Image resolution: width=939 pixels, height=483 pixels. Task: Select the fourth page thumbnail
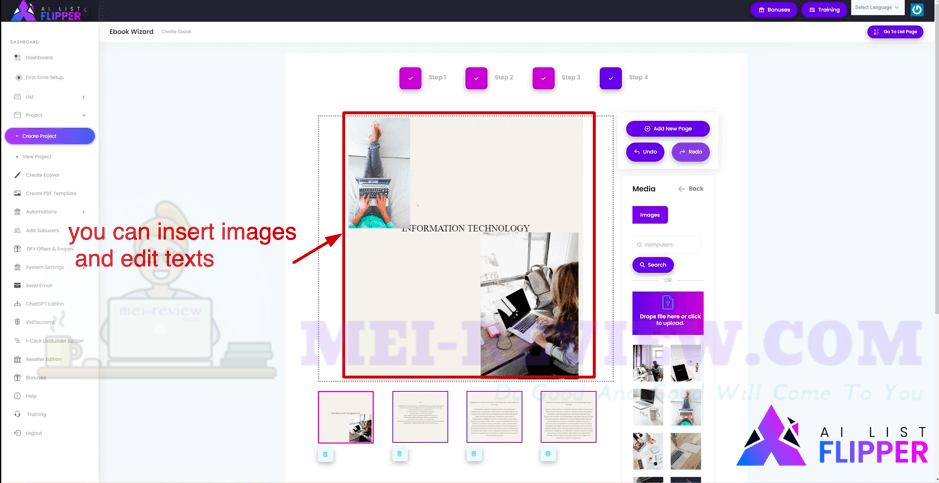(568, 417)
